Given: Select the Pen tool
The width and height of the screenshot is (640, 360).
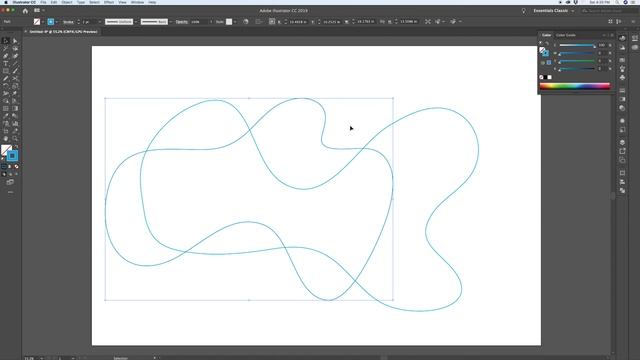Looking at the screenshot, I should click(x=6, y=56).
